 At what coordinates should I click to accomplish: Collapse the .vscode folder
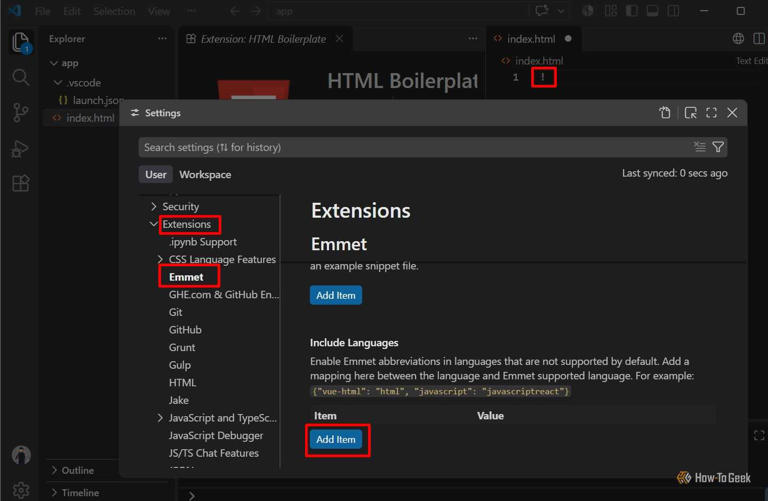click(x=58, y=83)
